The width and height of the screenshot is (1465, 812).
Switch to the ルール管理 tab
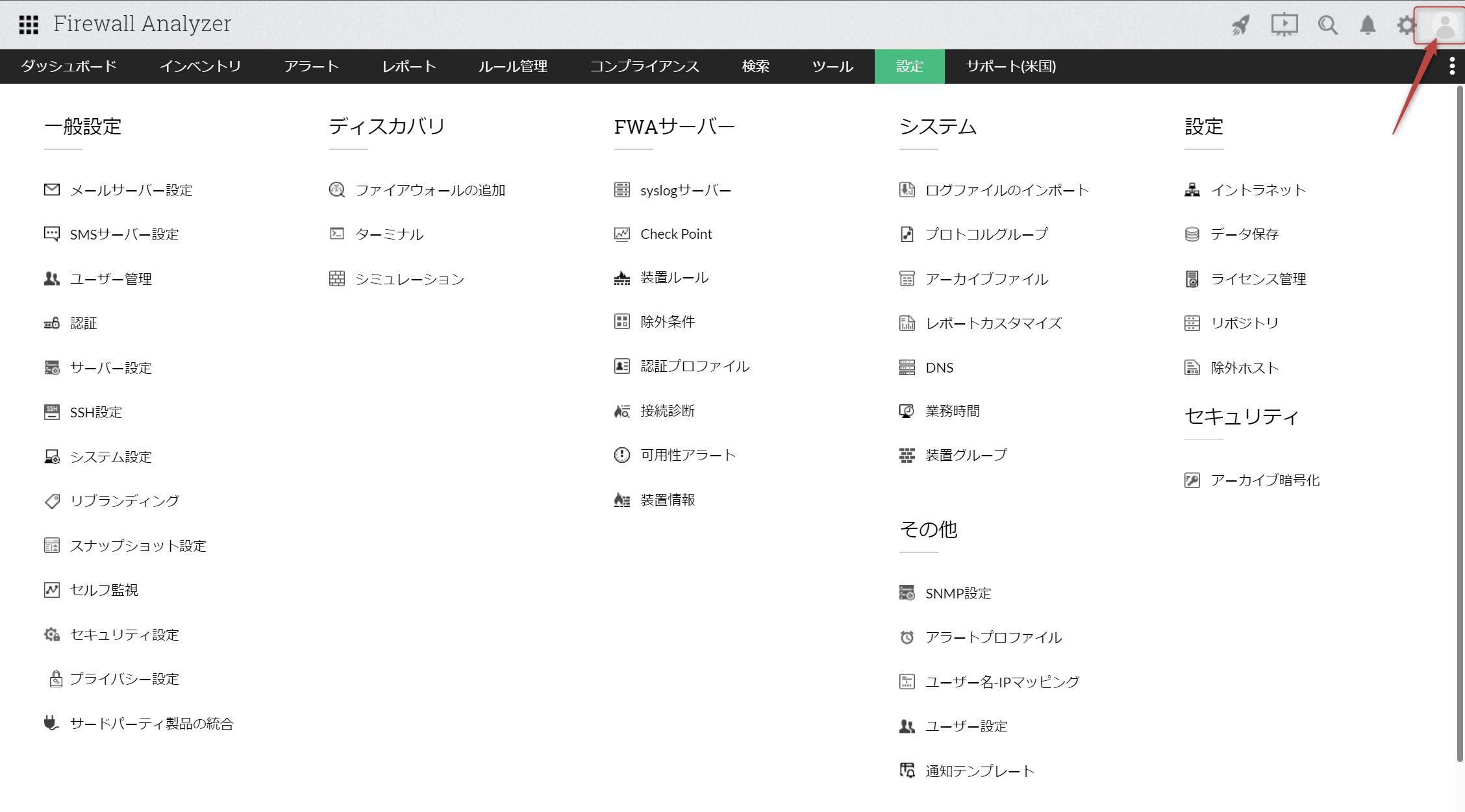(512, 66)
